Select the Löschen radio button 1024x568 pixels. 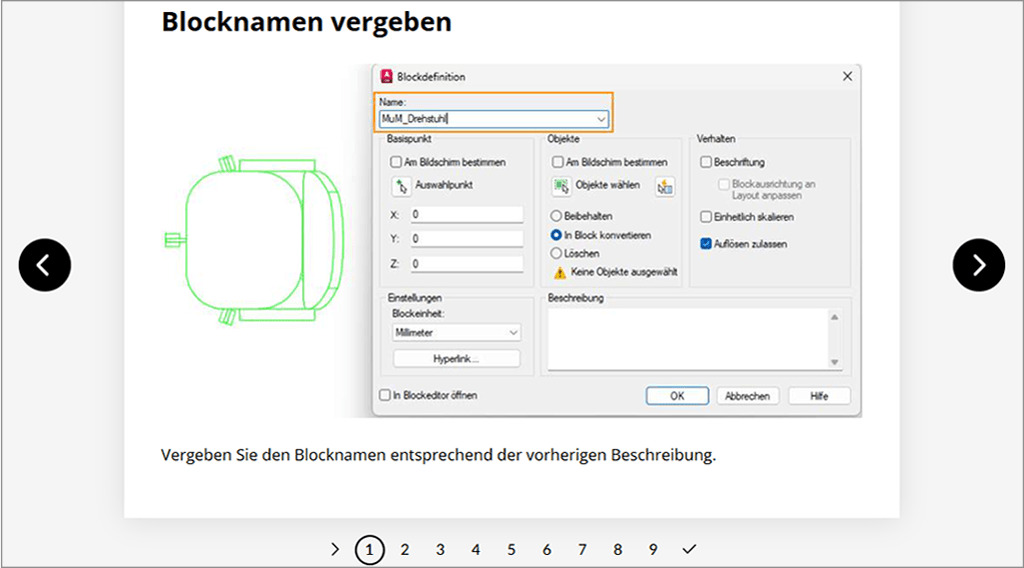coord(556,253)
